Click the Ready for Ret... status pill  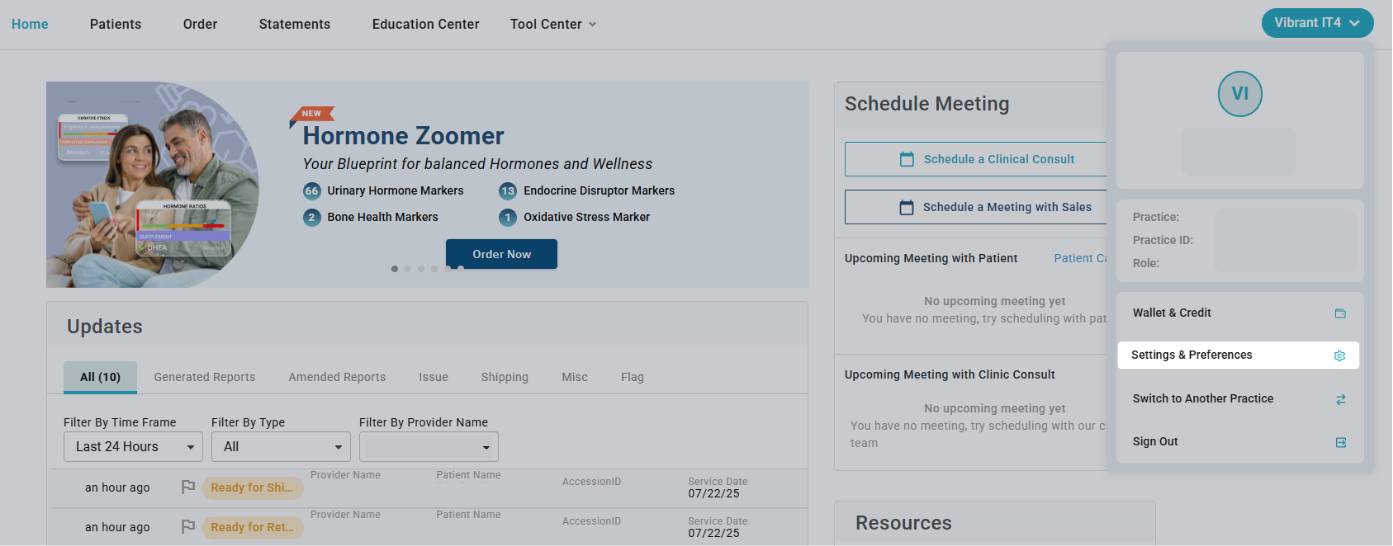click(x=252, y=527)
